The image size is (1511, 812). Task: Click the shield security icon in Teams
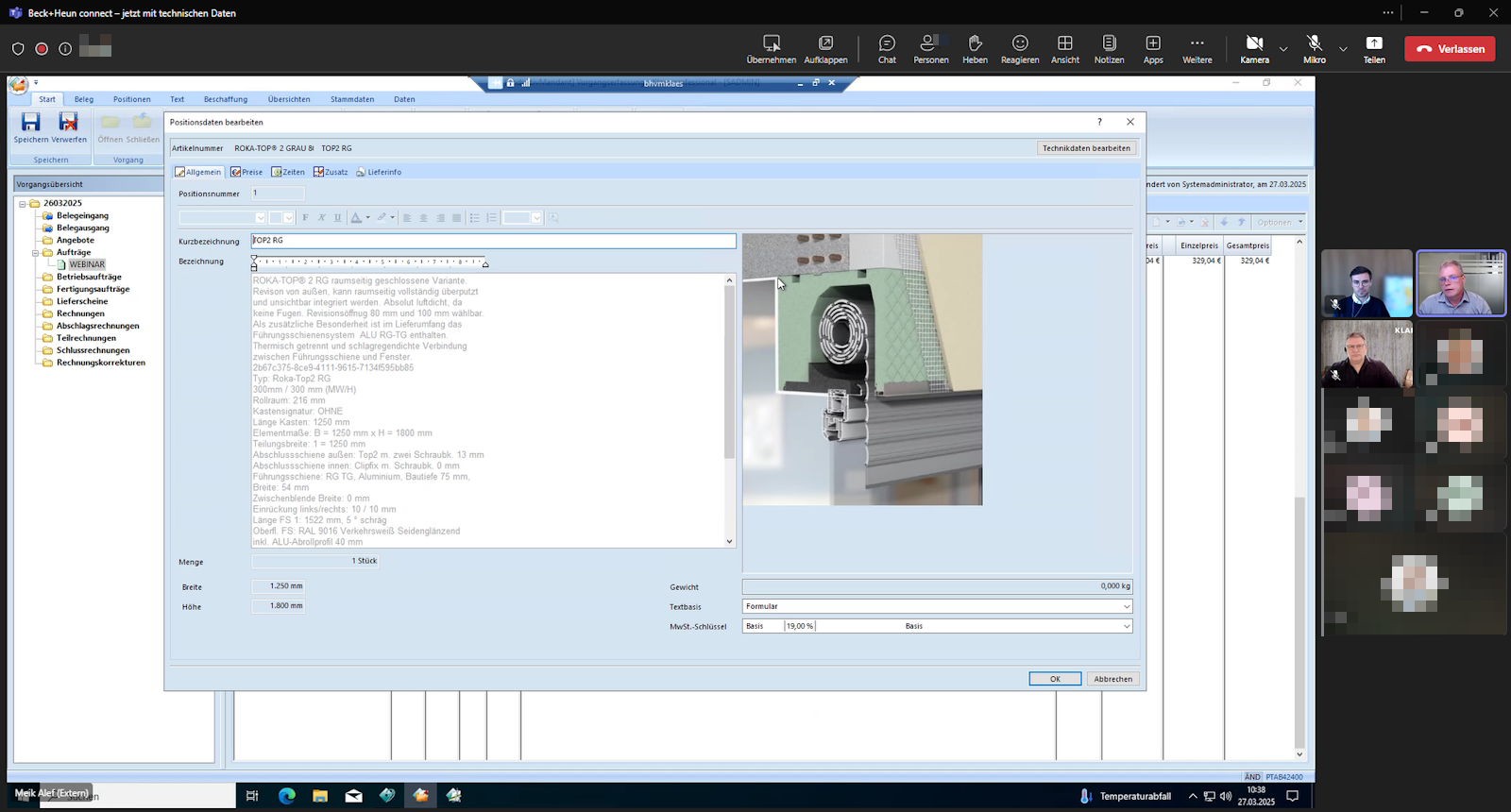tap(18, 49)
